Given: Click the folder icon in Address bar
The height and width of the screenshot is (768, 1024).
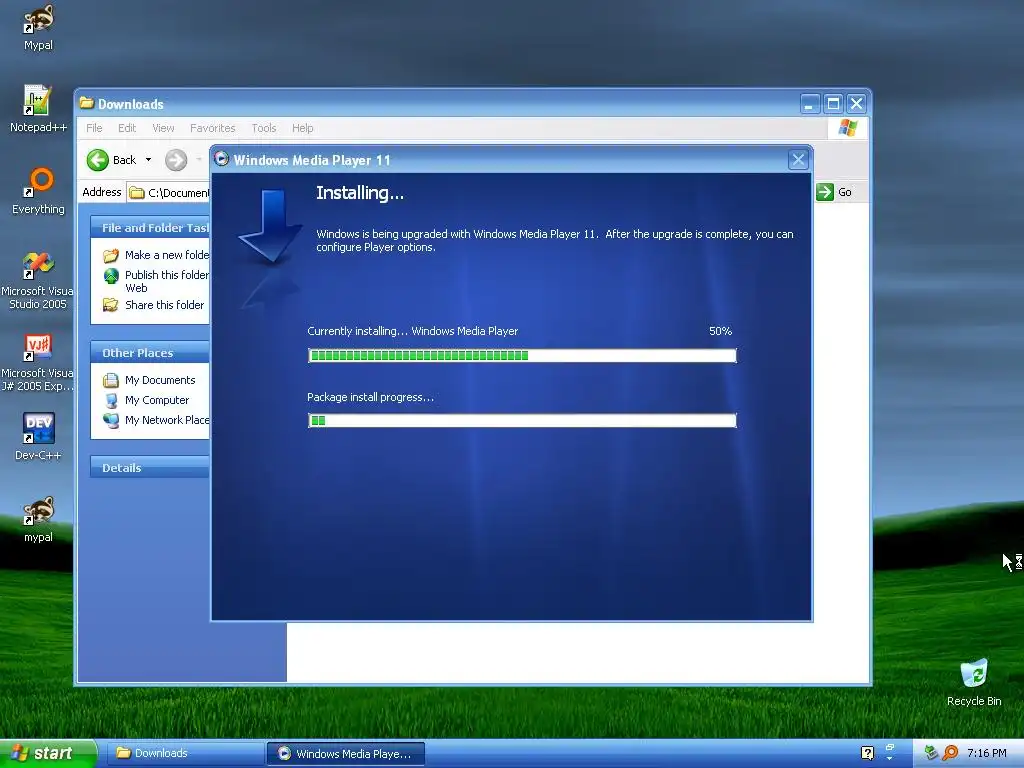Looking at the screenshot, I should click(136, 193).
